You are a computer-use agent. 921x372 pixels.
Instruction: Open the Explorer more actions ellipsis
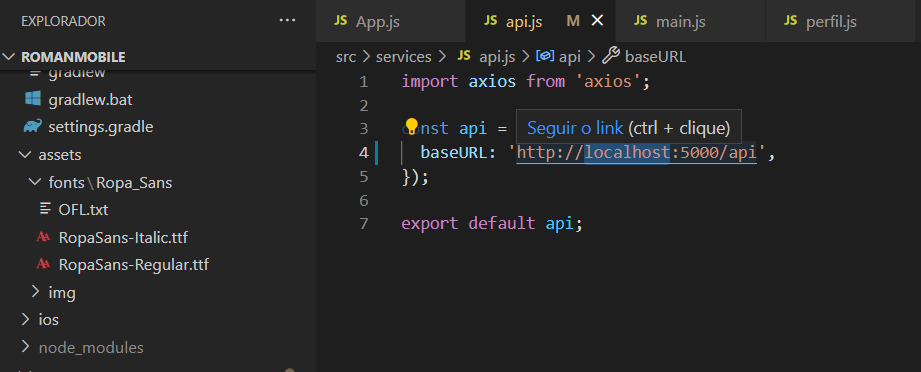tap(287, 21)
